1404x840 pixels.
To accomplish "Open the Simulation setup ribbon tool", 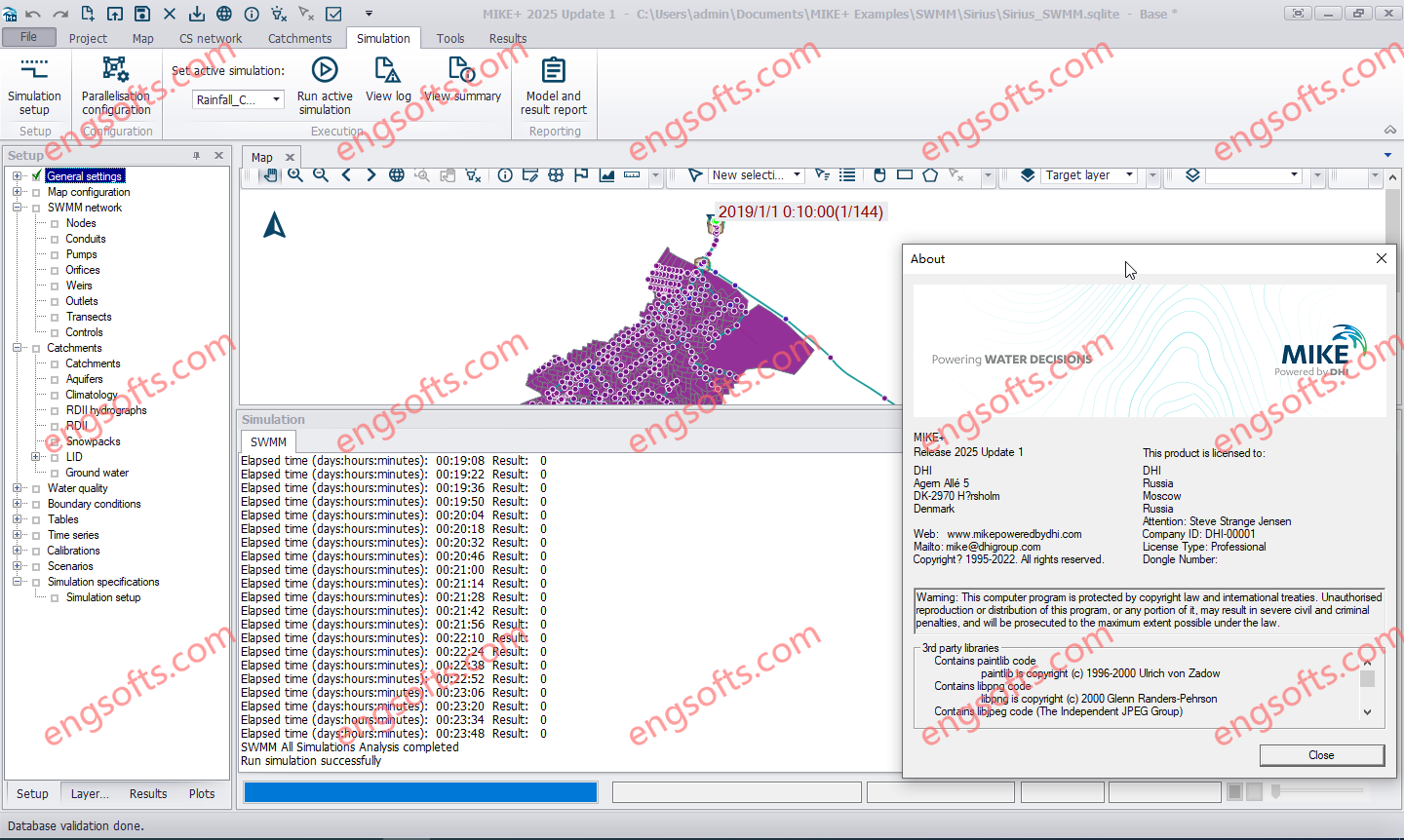I will tap(34, 86).
